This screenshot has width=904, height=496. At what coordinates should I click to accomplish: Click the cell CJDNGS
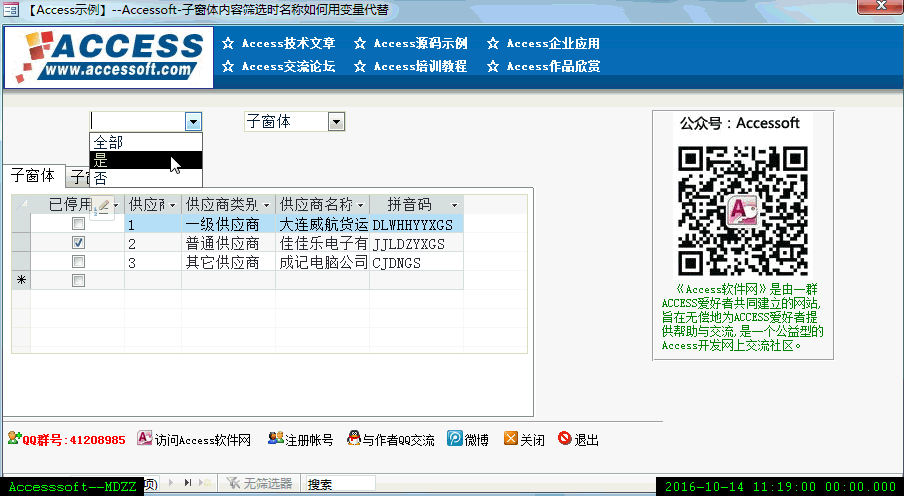pyautogui.click(x=416, y=262)
